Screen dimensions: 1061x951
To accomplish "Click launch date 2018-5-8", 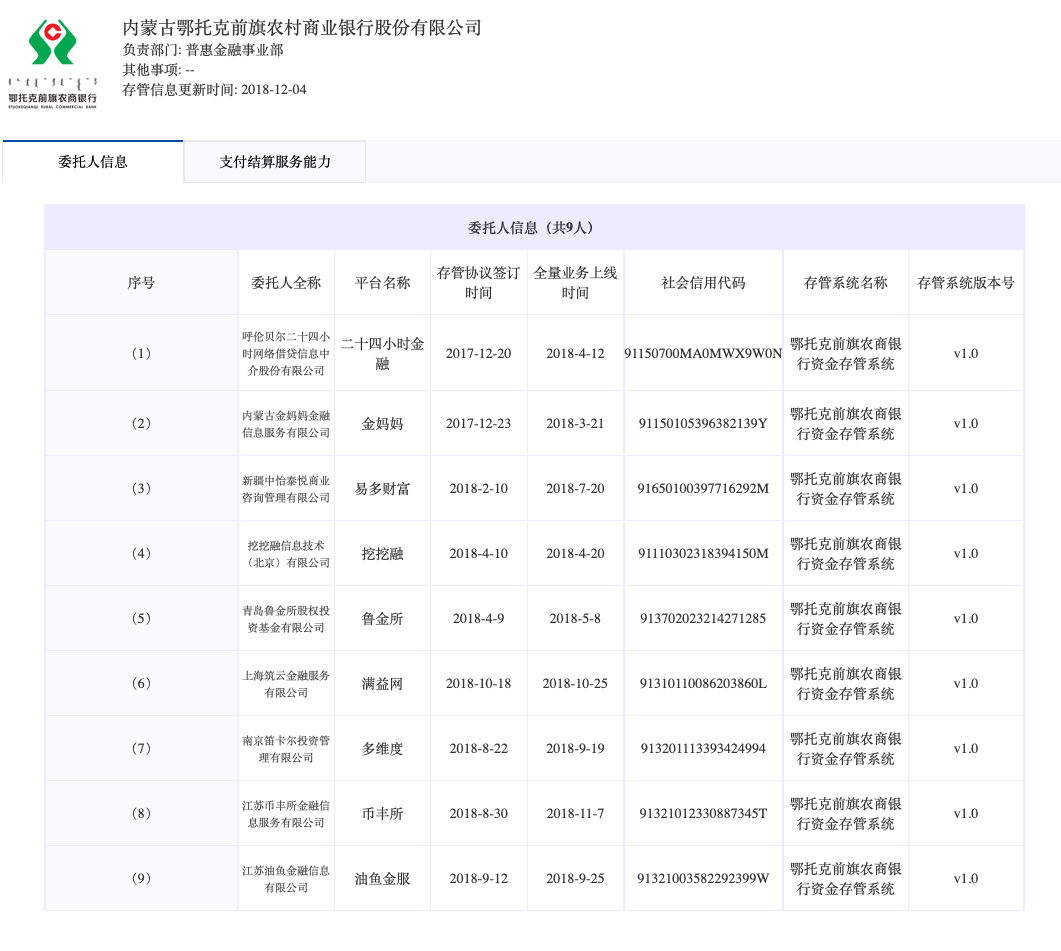I will click(x=575, y=619).
